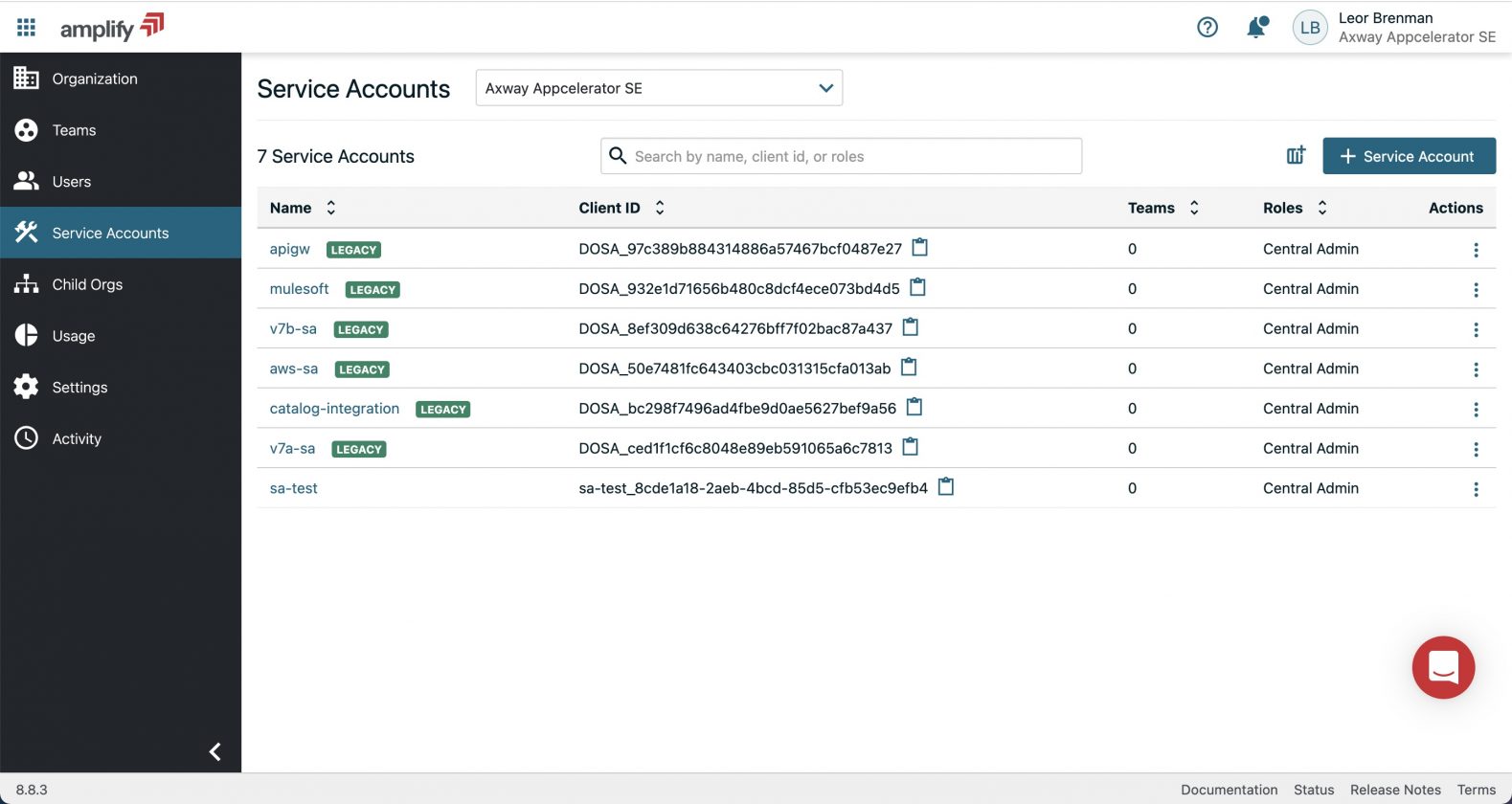Screen dimensions: 1512x804
Task: Collapse the left sidebar navigation
Action: pos(215,751)
